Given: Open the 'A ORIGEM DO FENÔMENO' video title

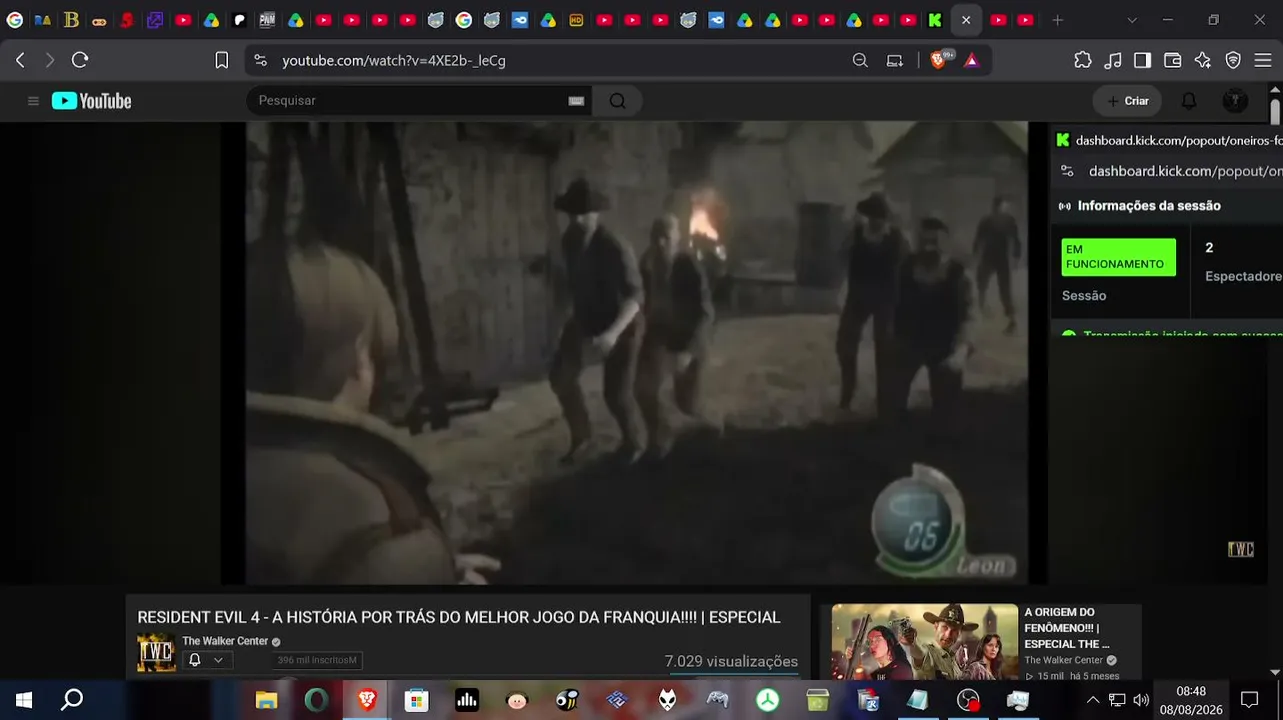Looking at the screenshot, I should click(1066, 628).
